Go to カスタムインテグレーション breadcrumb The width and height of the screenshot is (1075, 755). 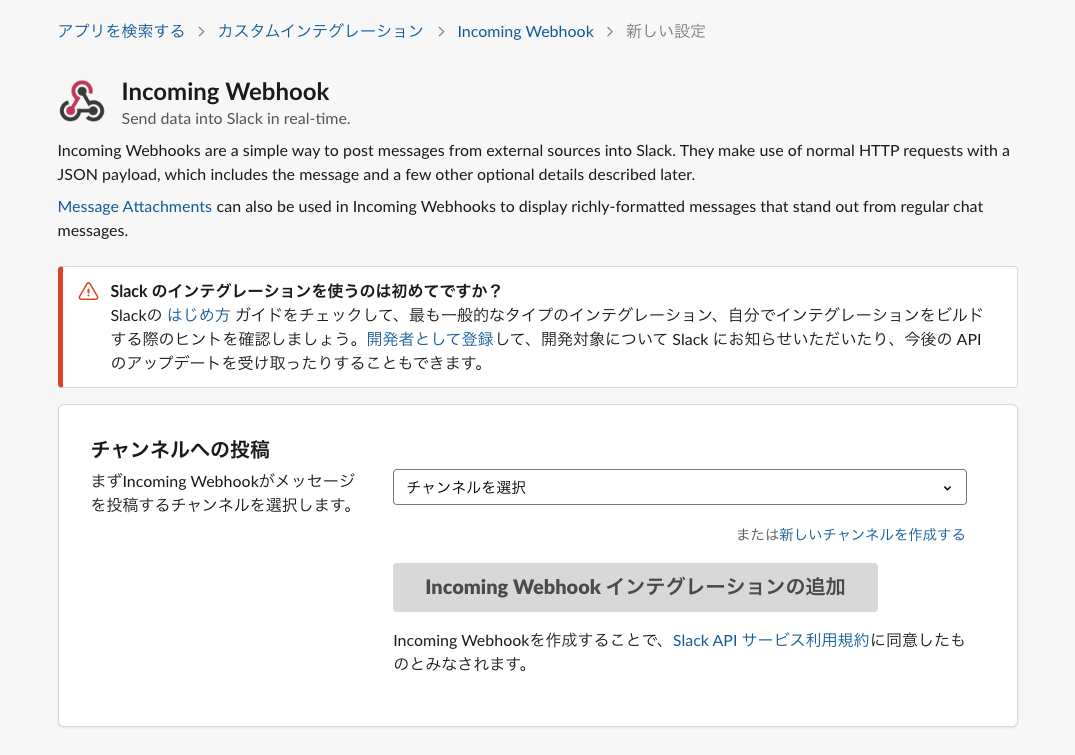click(320, 31)
